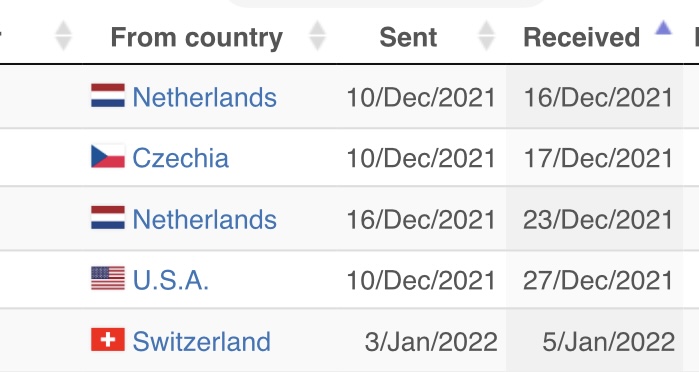Screen dimensions: 699x372
Task: Open the Czechia country link
Action: pyautogui.click(x=181, y=158)
